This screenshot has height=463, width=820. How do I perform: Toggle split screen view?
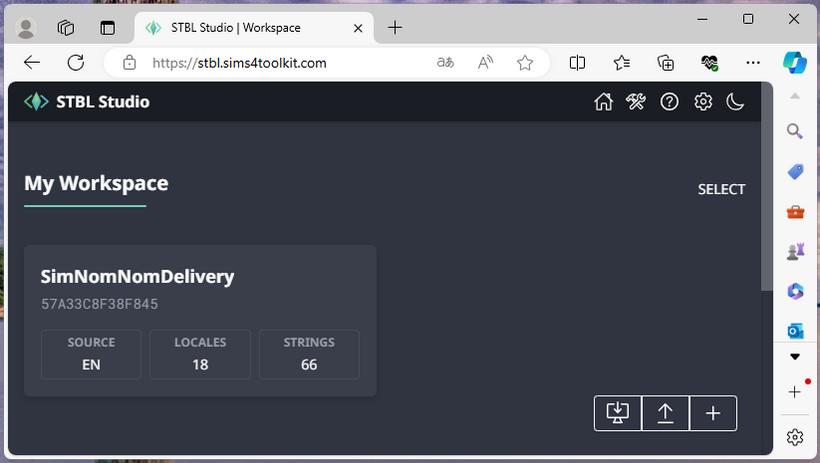tap(577, 63)
